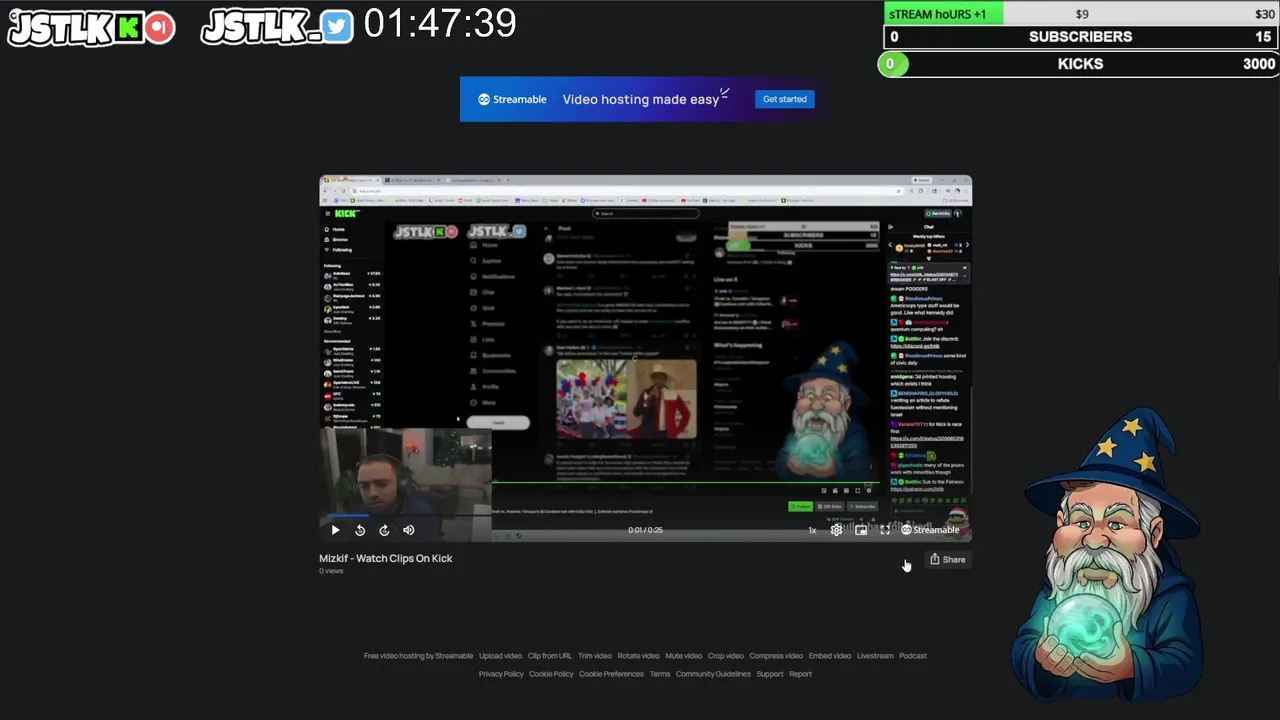Viewport: 1280px width, 720px height.
Task: Click the Streamable logo in the player
Action: (x=930, y=530)
